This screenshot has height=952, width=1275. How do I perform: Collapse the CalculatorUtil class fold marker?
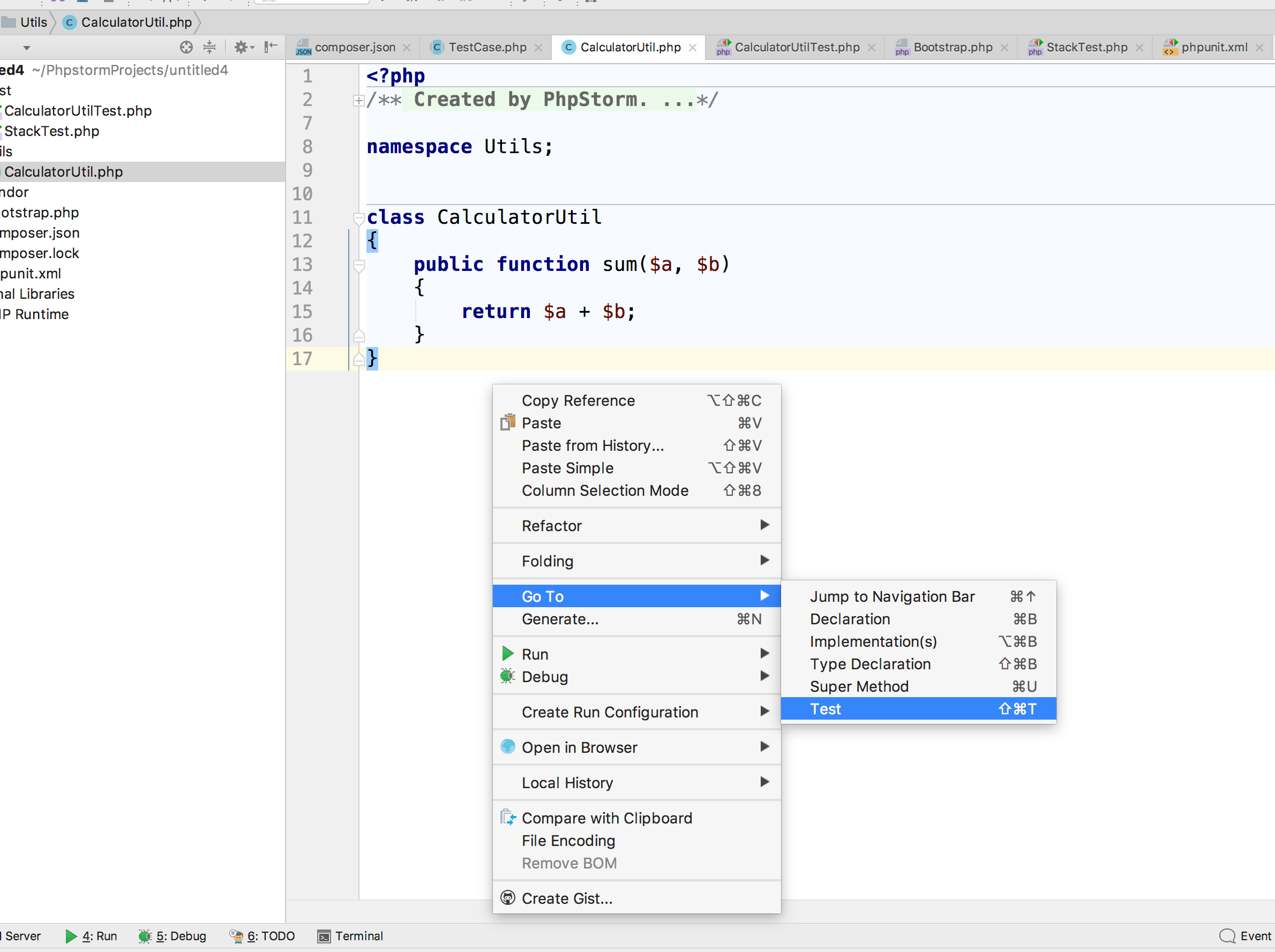click(x=358, y=218)
